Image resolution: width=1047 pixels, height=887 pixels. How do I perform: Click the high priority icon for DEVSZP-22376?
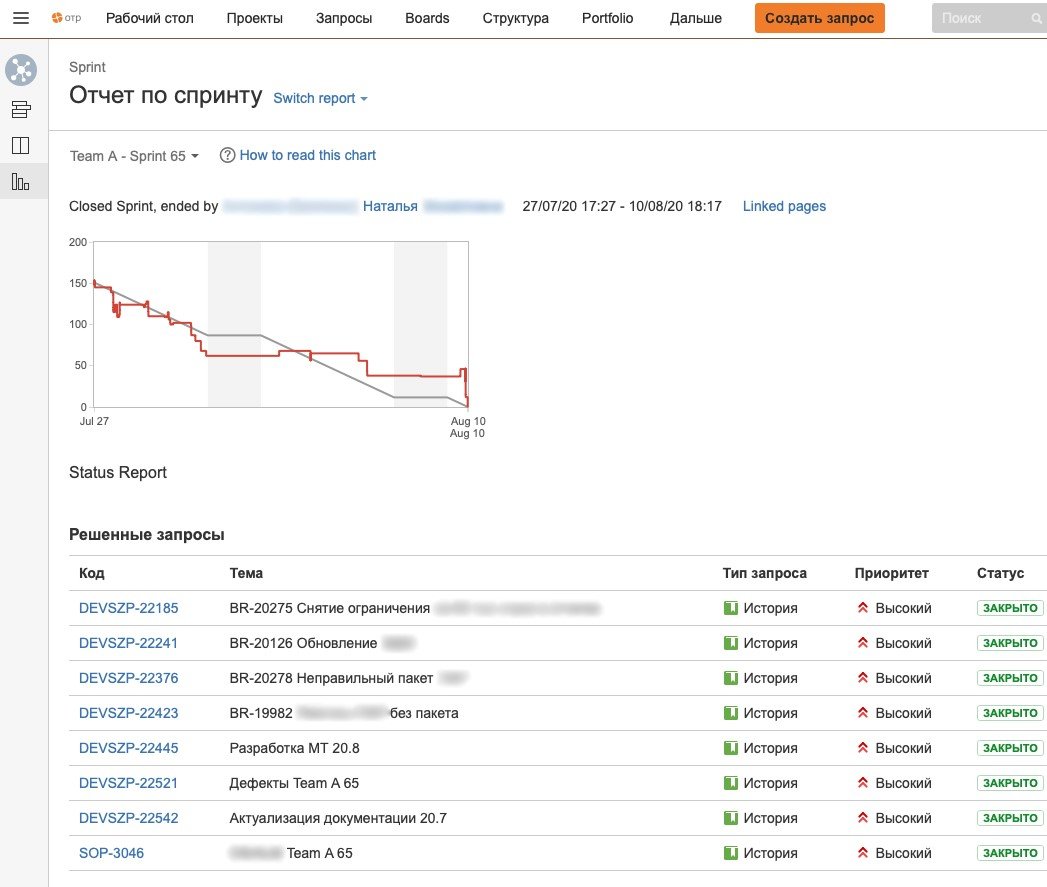(863, 677)
